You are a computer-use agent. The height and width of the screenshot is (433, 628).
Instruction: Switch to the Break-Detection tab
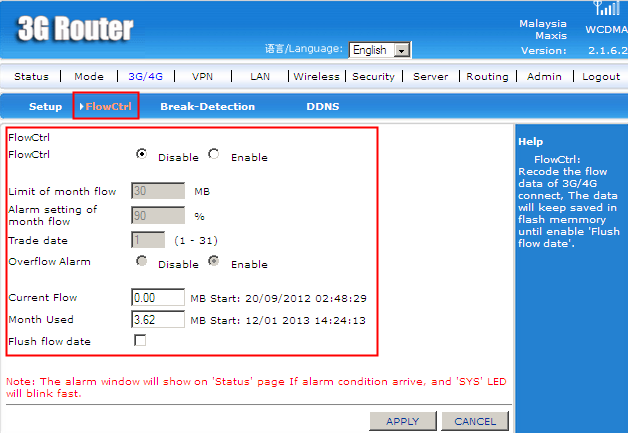click(x=207, y=106)
